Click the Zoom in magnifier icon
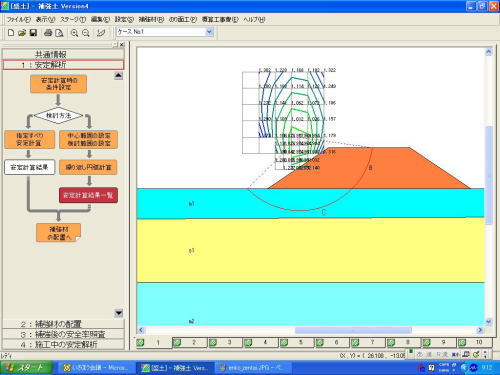Viewport: 500px width, 375px height. 74,33
